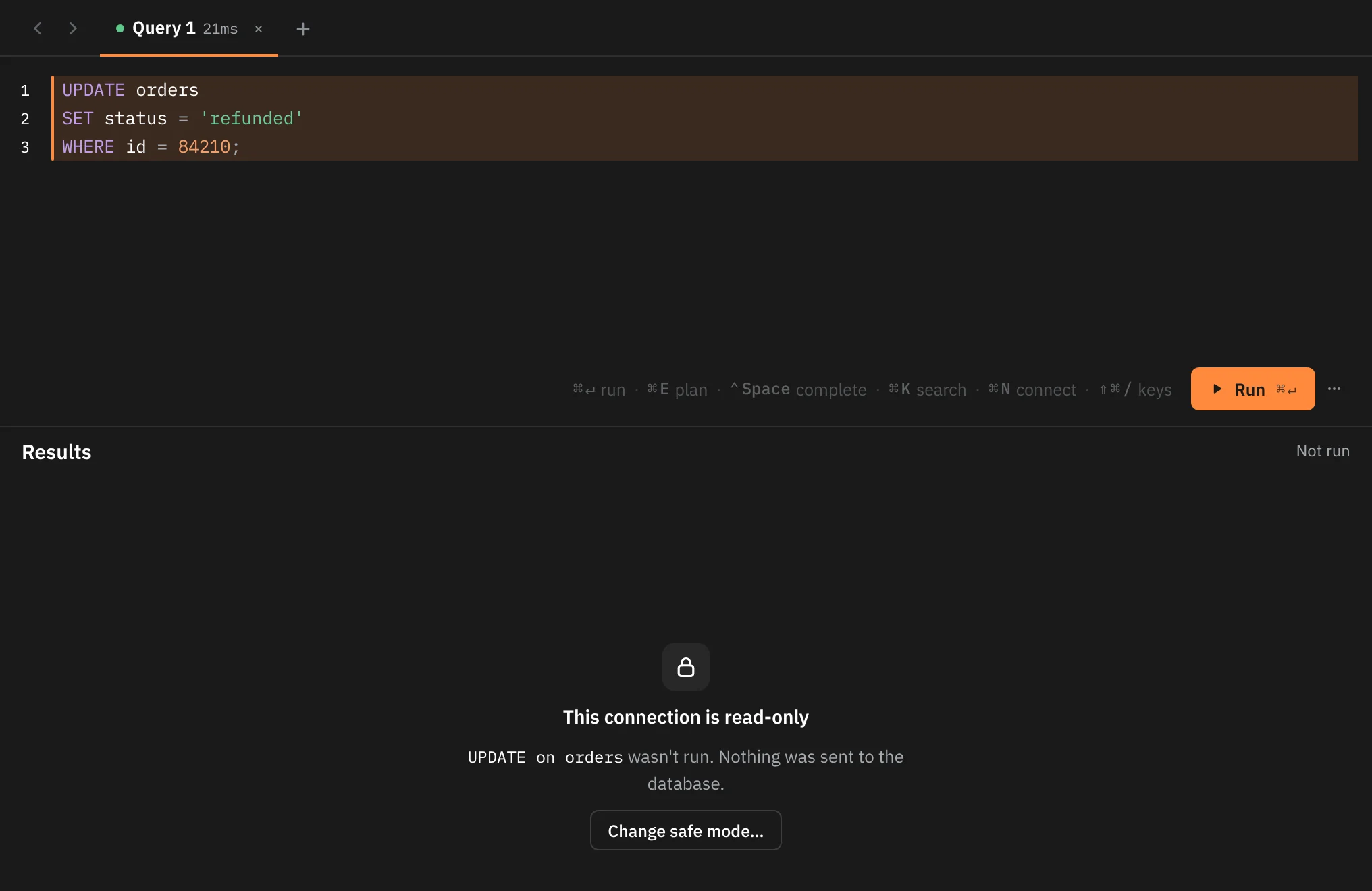Screen dimensions: 1372x891
Task: Click the 'Results' panel heading
Action: (x=57, y=452)
